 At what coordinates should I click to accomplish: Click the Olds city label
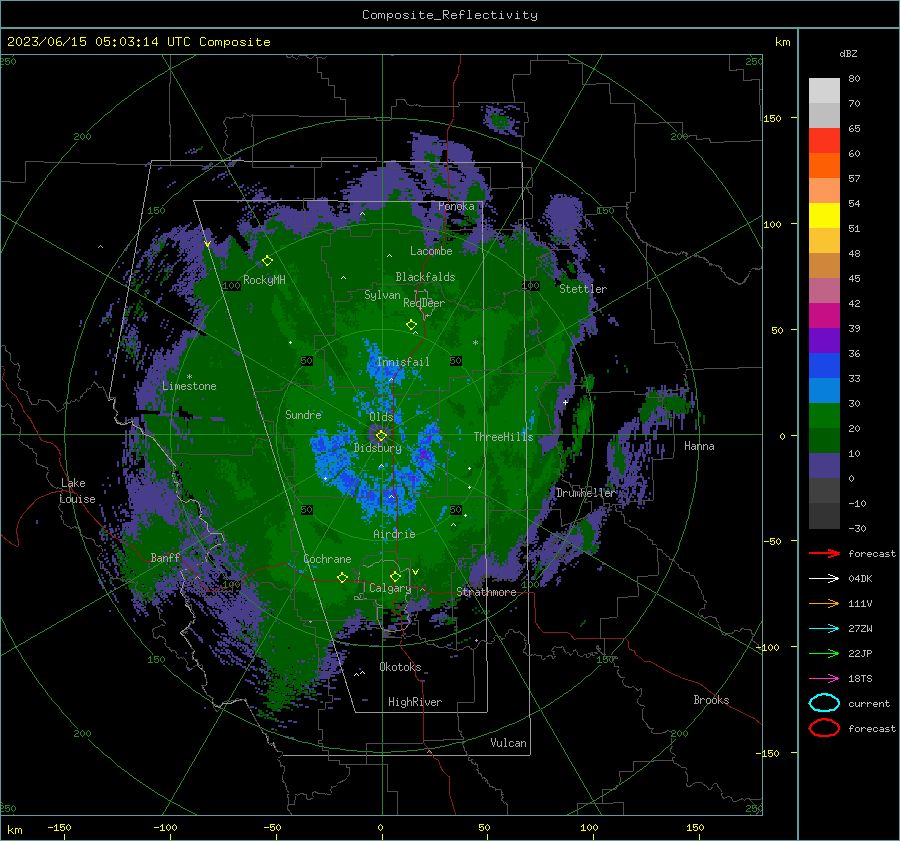pyautogui.click(x=381, y=417)
